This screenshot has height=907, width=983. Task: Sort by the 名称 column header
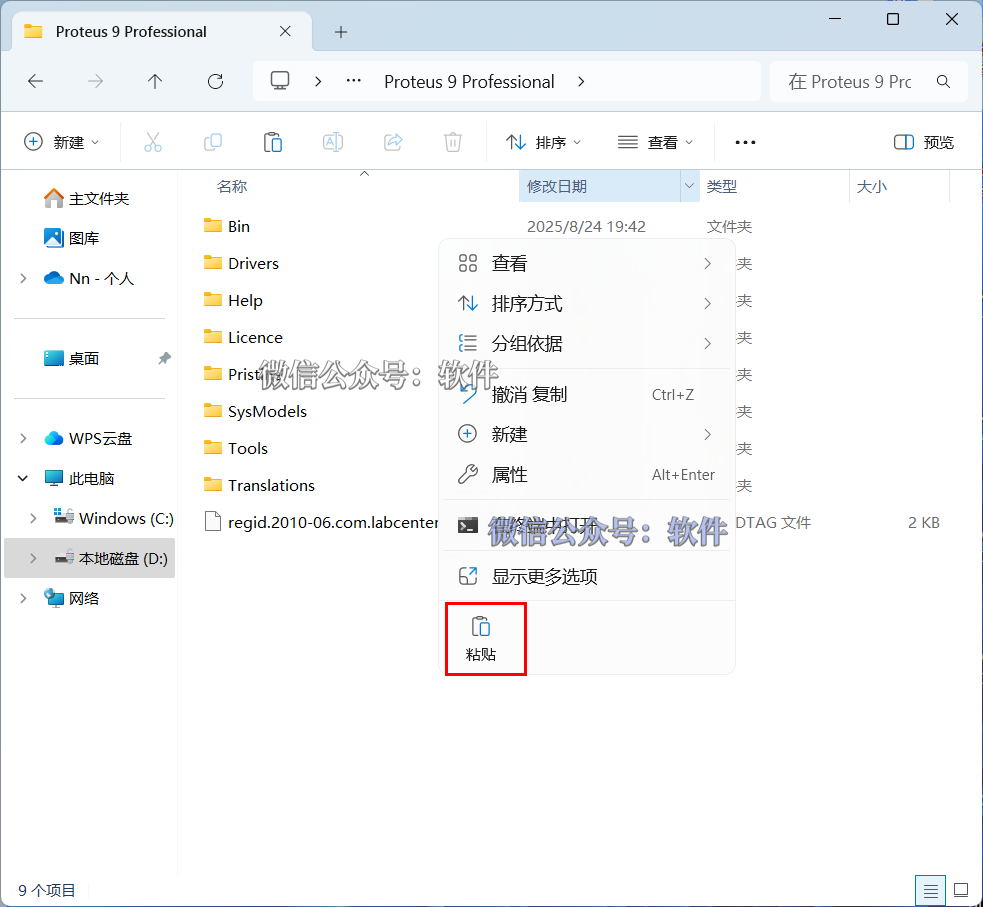[x=232, y=186]
